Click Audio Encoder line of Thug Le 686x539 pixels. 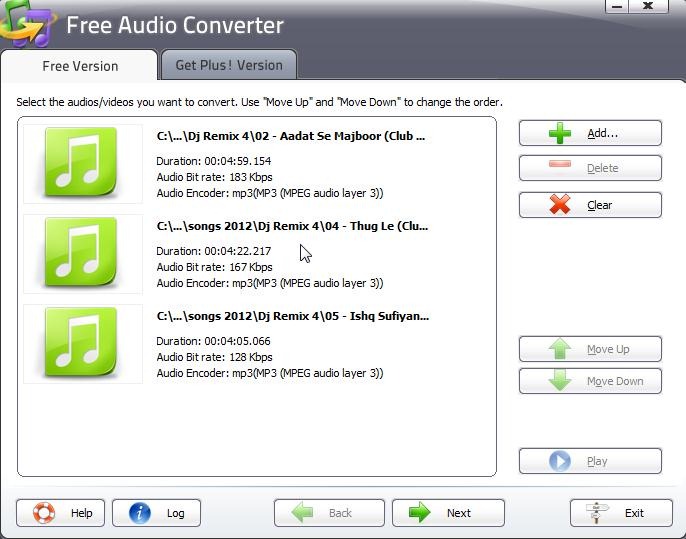click(270, 284)
